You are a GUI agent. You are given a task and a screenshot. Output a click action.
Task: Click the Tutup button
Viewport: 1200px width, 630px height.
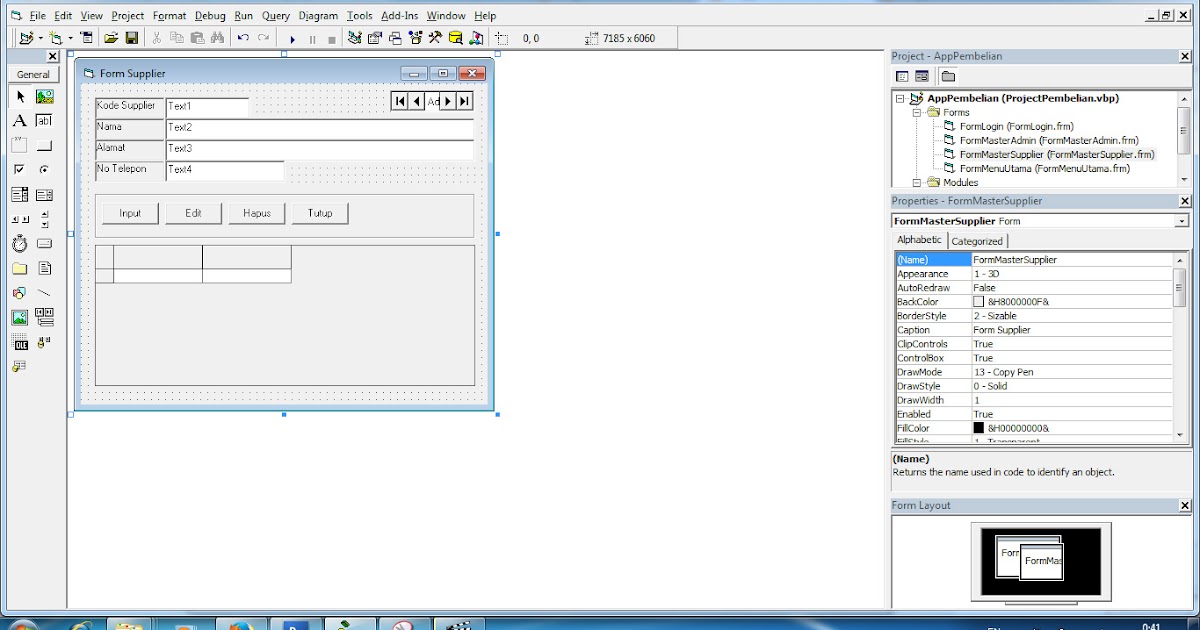click(x=320, y=213)
